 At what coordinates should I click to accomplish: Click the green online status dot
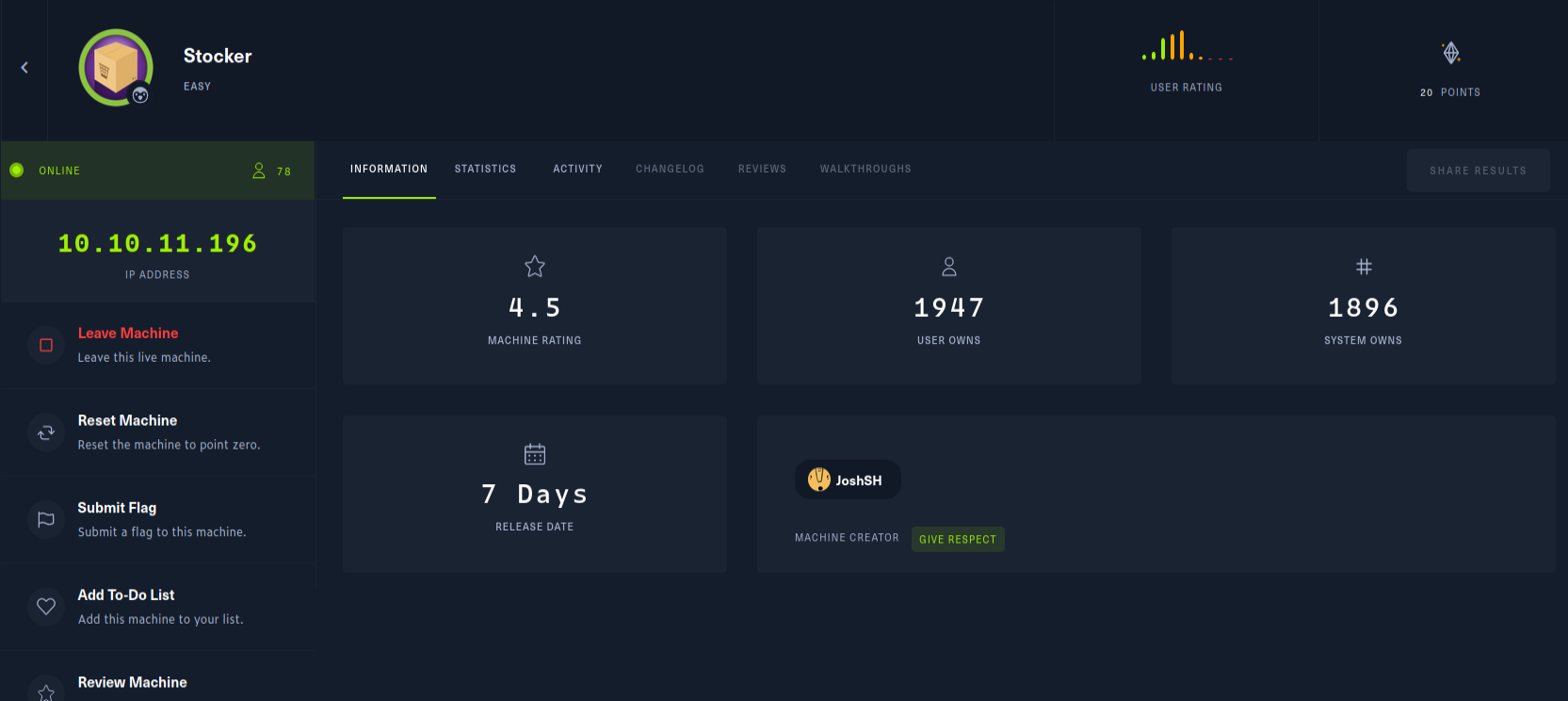pyautogui.click(x=16, y=171)
